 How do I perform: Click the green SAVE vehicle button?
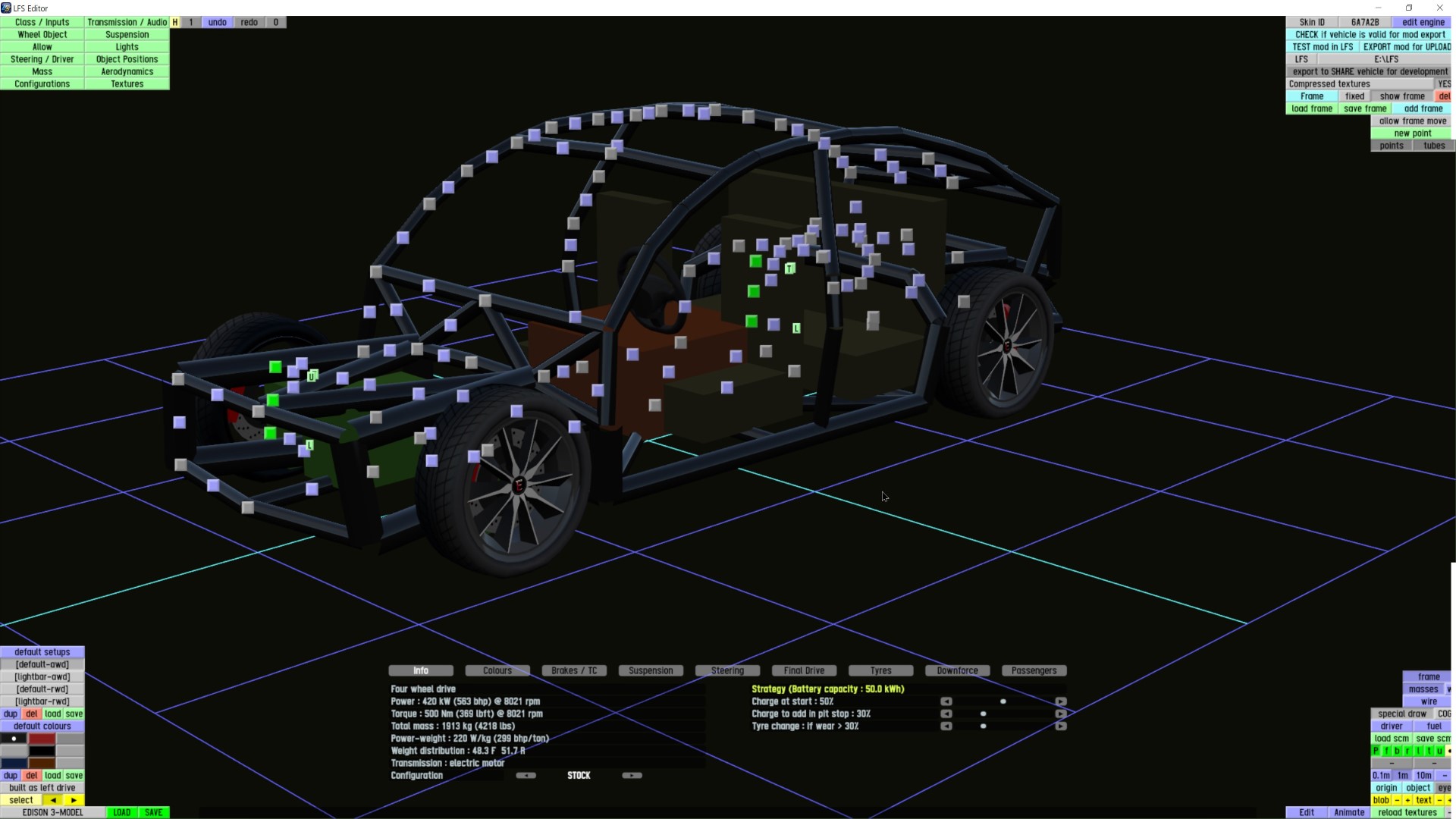click(x=153, y=812)
